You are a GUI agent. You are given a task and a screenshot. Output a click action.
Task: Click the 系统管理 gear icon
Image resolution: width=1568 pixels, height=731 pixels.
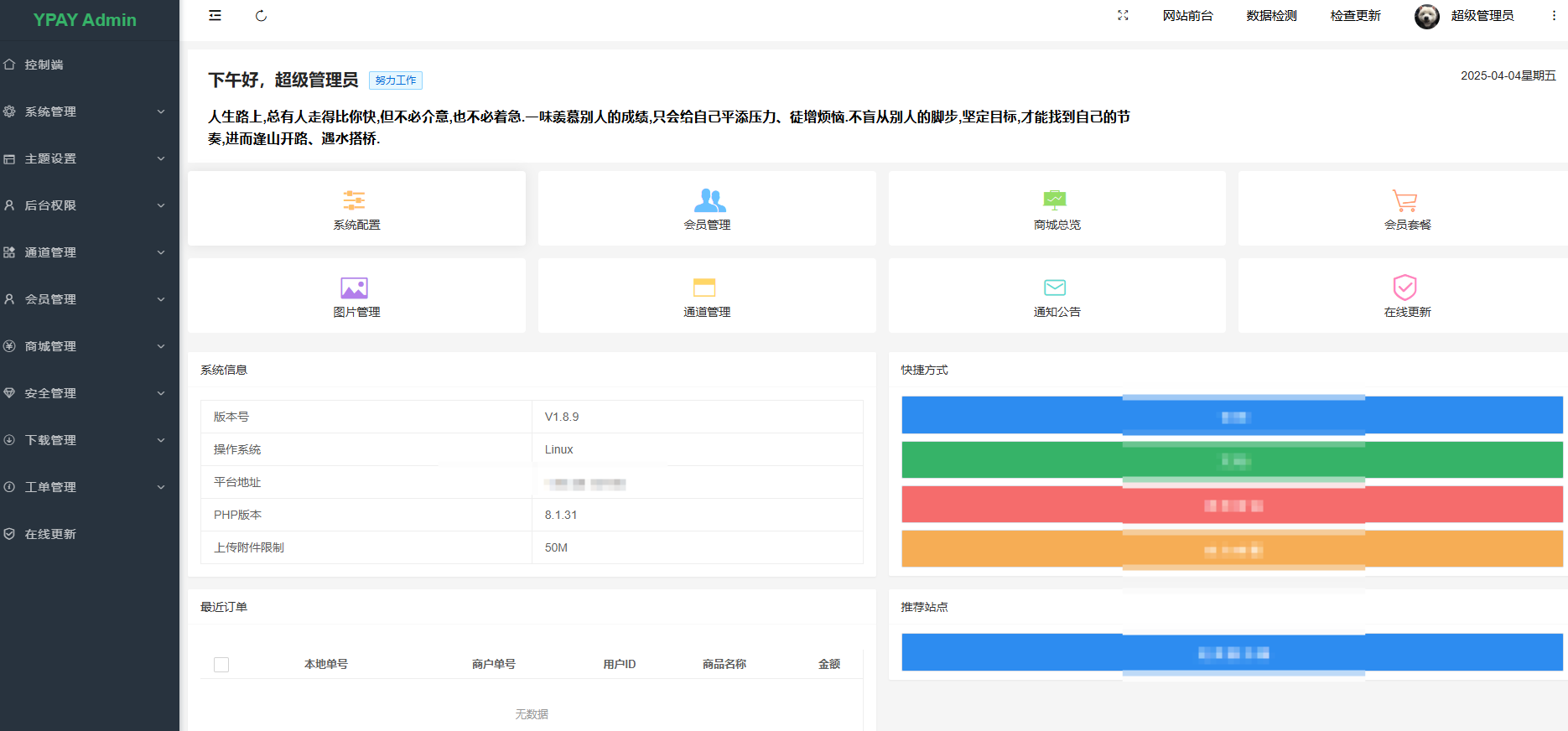pos(9,111)
